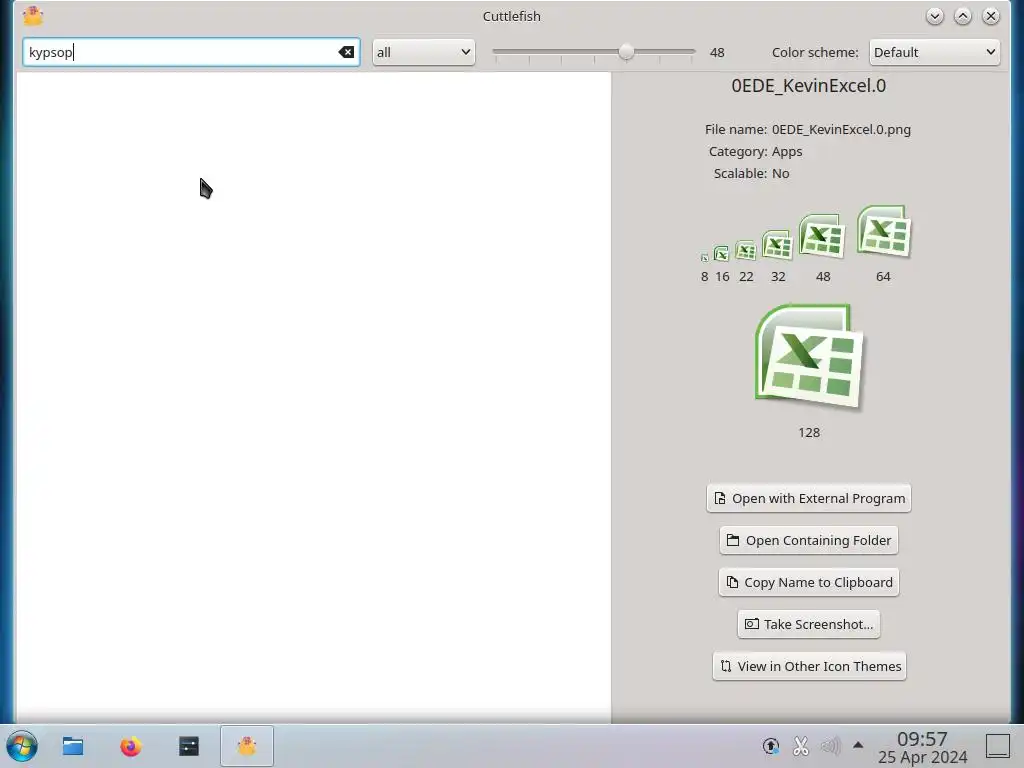Open the Color scheme Default dropdown
Image resolution: width=1024 pixels, height=768 pixels.
(x=934, y=52)
